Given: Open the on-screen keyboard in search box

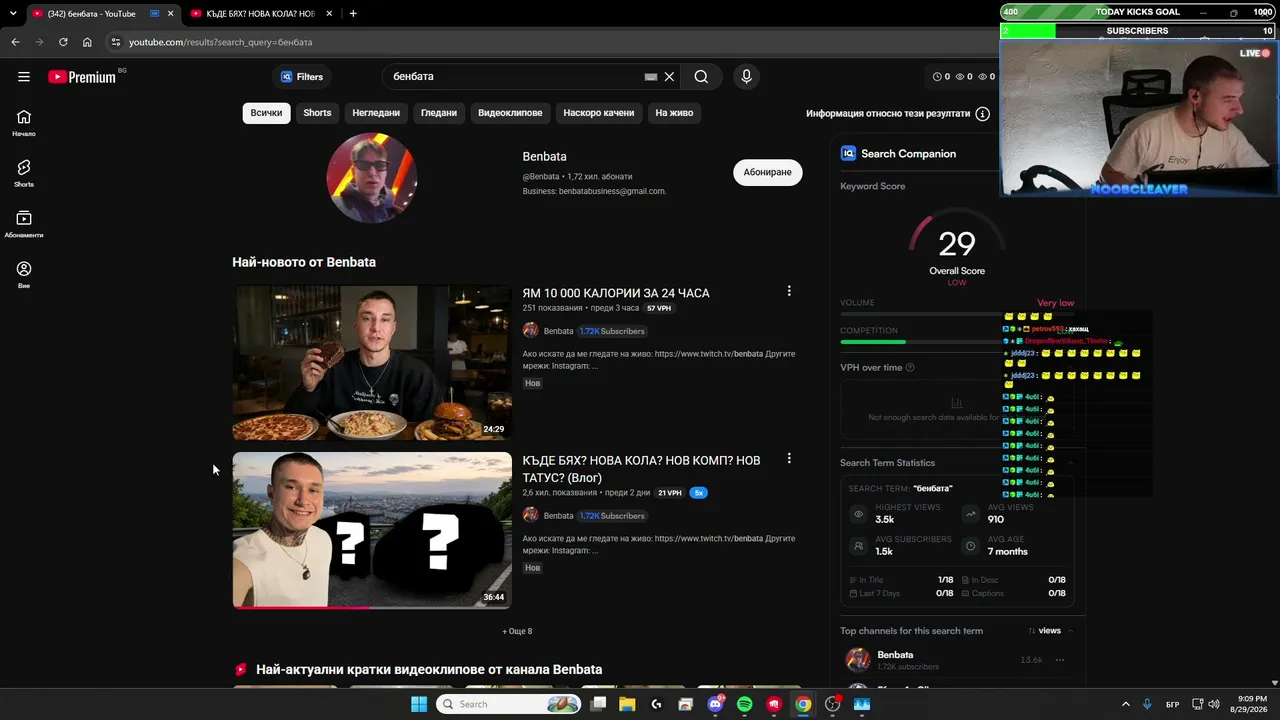Looking at the screenshot, I should pyautogui.click(x=651, y=77).
